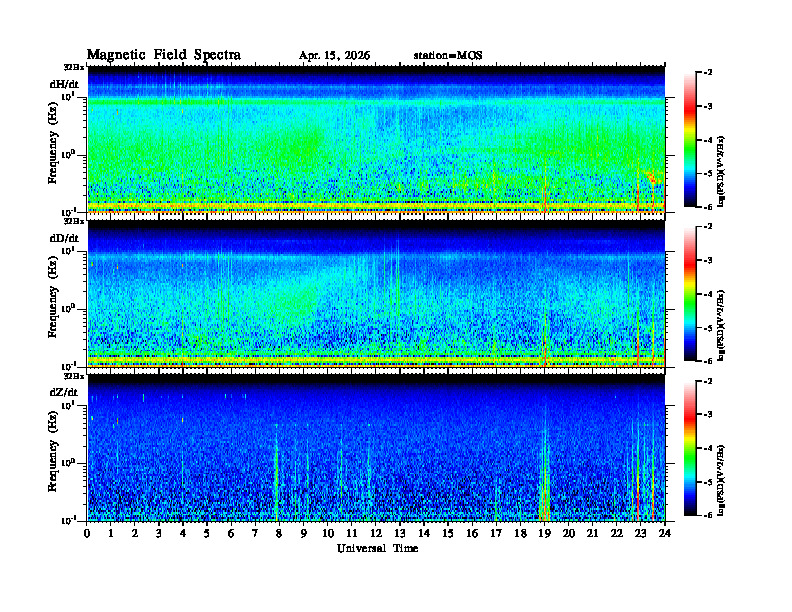This screenshot has width=792, height=612.
Task: Click the "9" hour tick label
Action: tap(304, 533)
